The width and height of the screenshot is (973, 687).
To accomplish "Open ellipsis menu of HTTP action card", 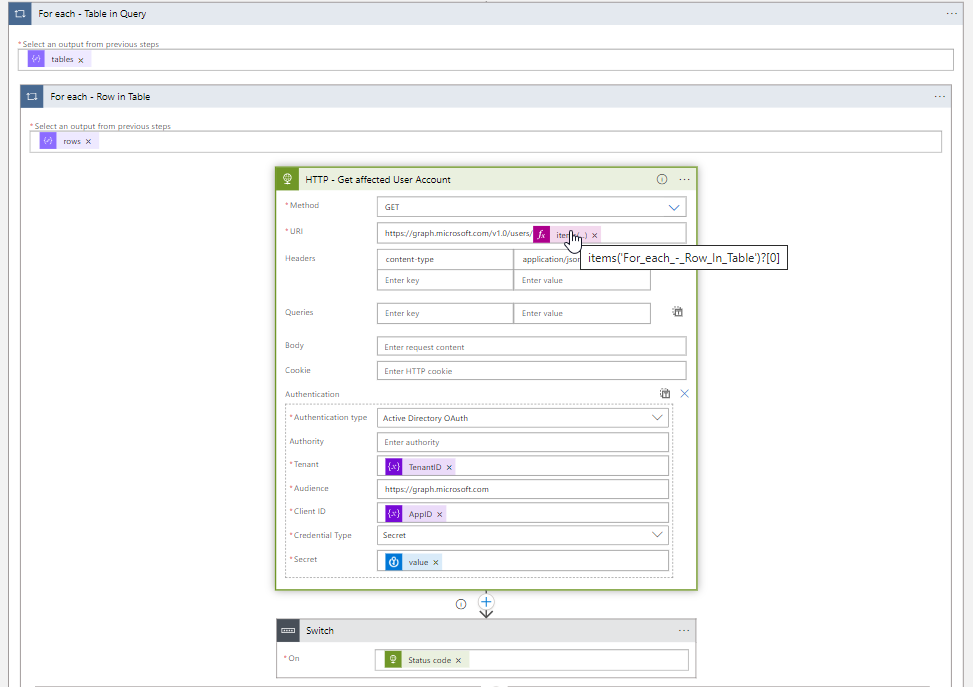I will point(684,179).
